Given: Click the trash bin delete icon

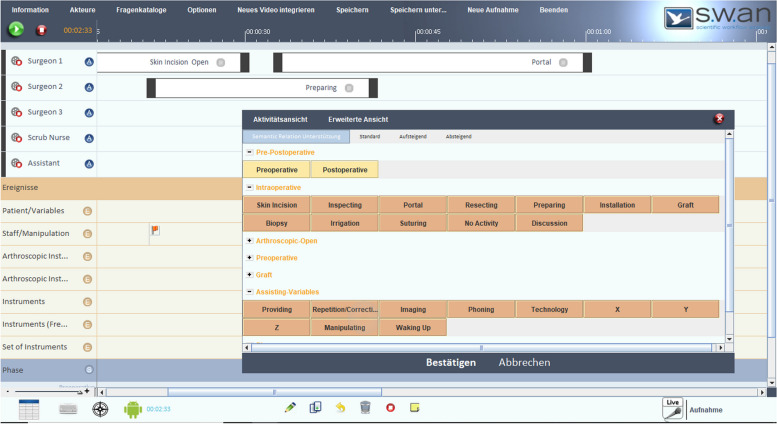Looking at the screenshot, I should [365, 408].
